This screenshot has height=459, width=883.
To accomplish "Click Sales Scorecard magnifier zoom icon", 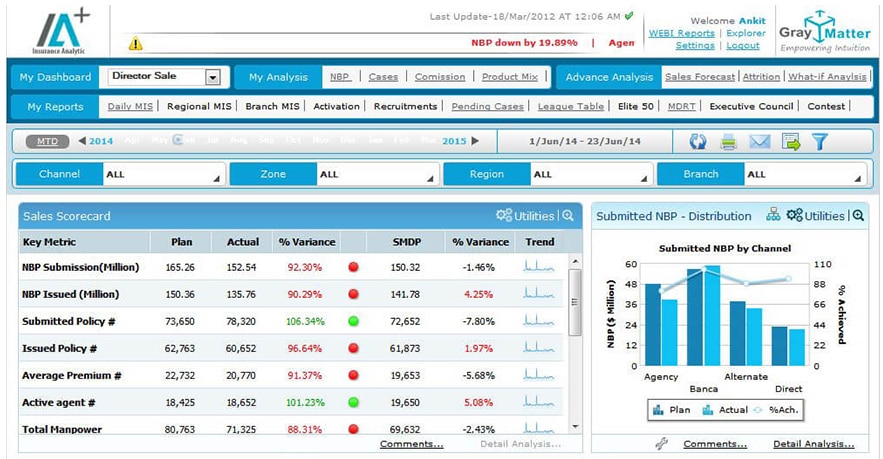I will pyautogui.click(x=568, y=216).
